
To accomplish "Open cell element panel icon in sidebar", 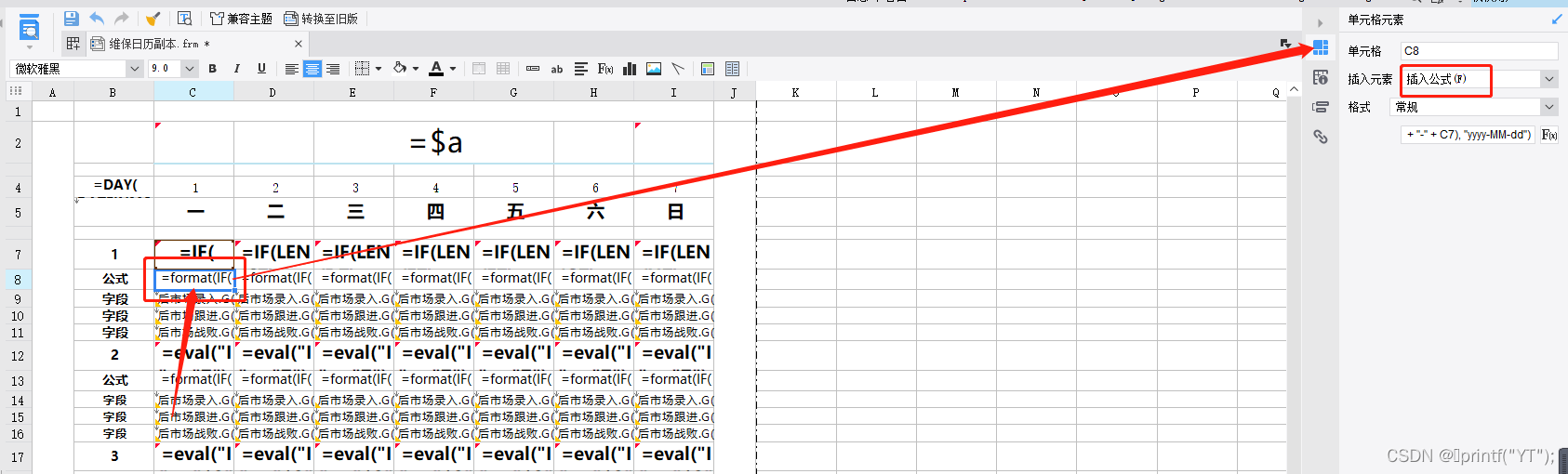I will point(1320,47).
